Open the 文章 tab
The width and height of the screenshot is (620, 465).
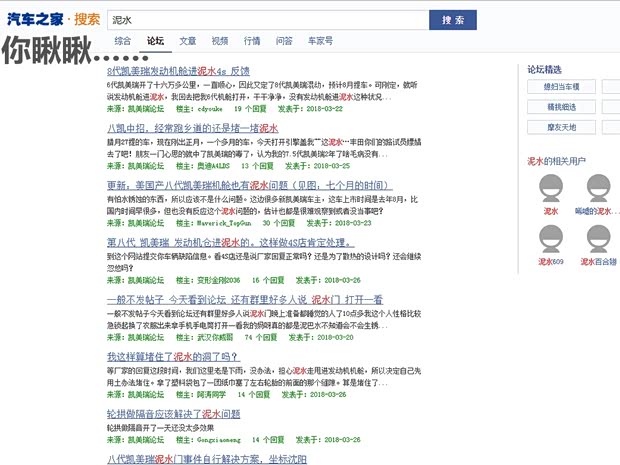[x=187, y=41]
